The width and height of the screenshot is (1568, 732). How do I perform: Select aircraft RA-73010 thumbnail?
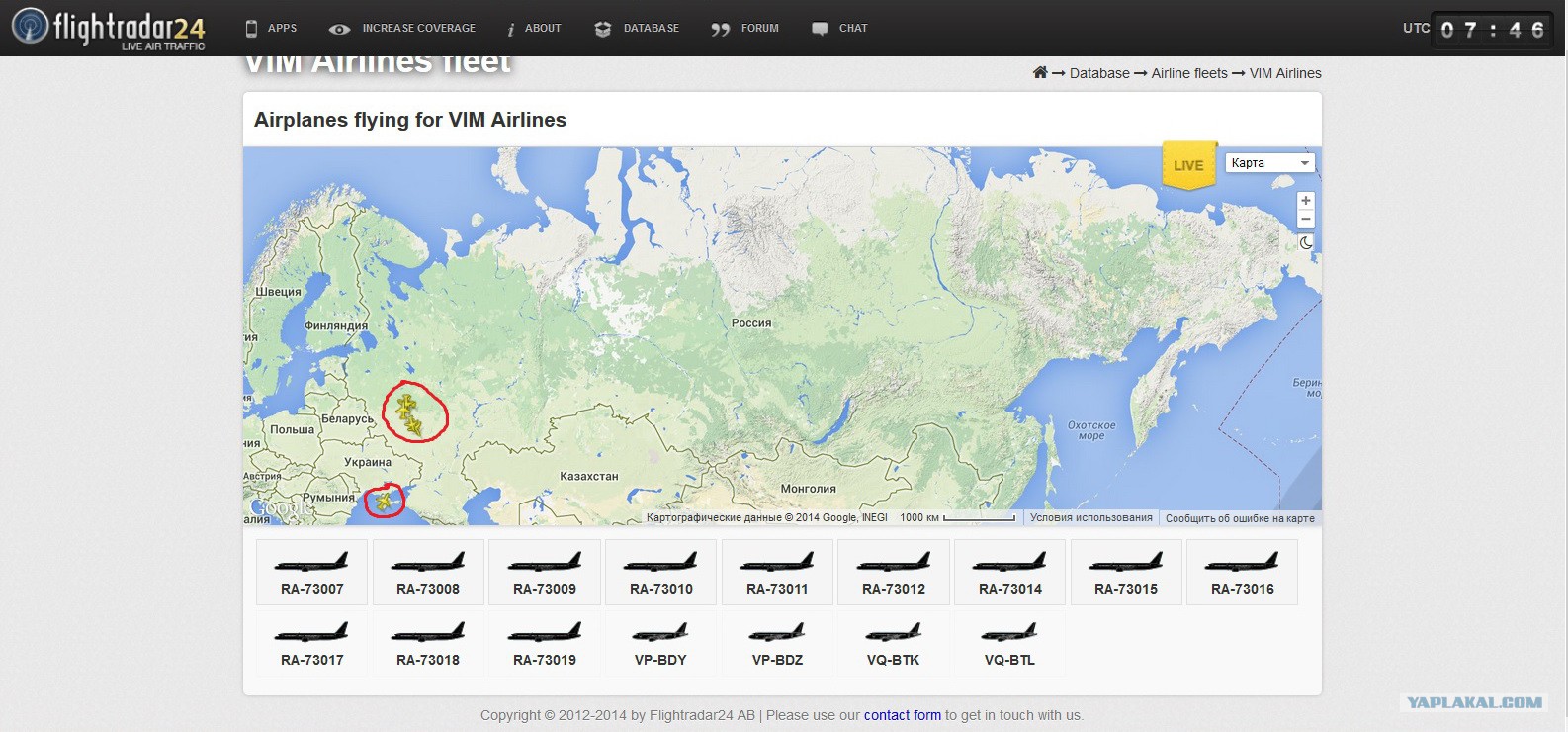[x=661, y=572]
